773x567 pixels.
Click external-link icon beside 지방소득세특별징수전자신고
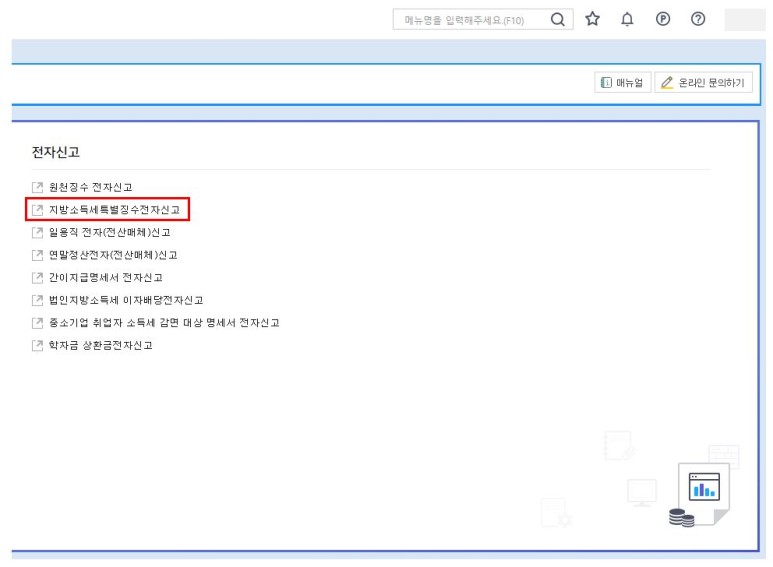(x=37, y=210)
